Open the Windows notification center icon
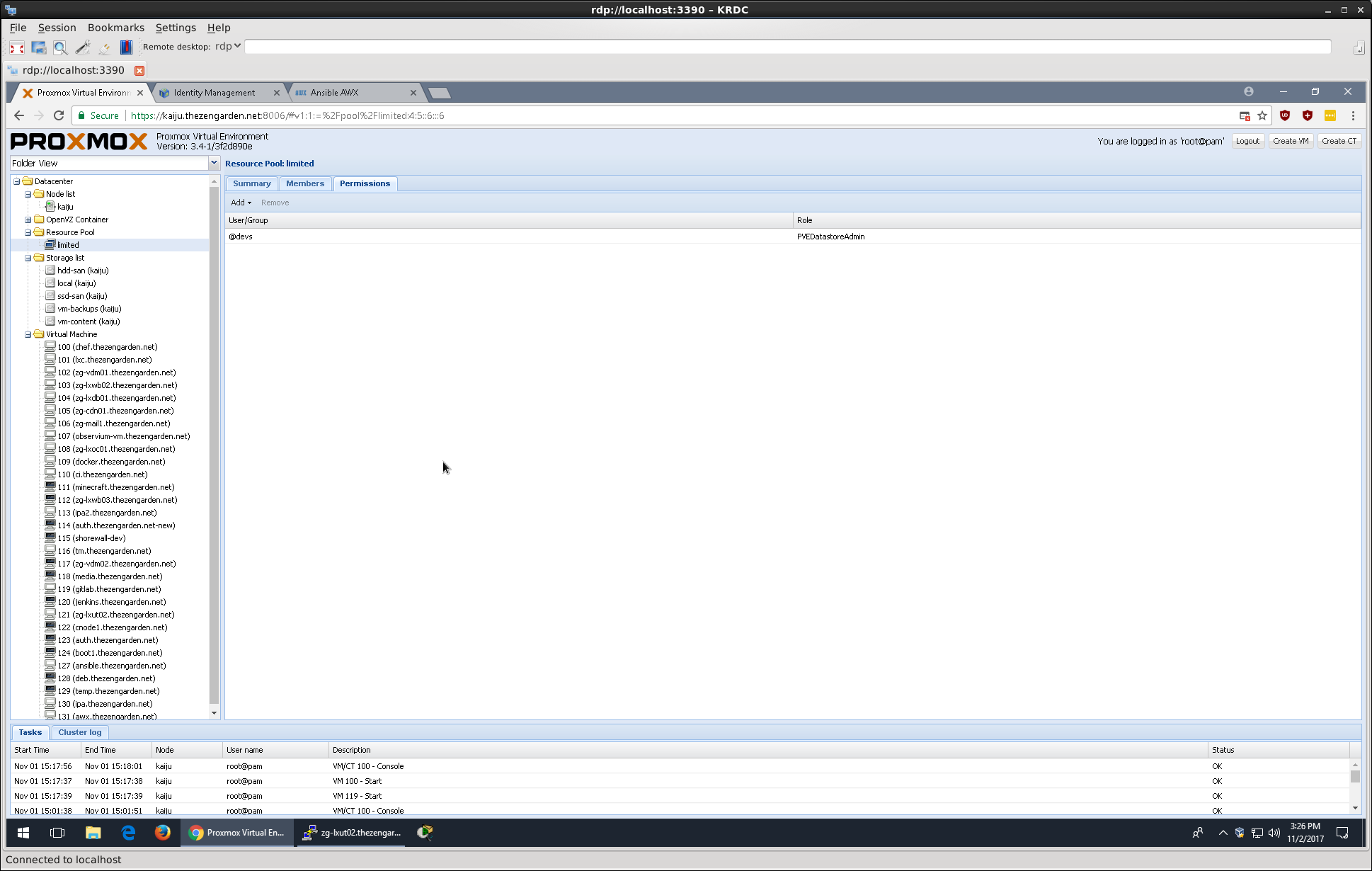Viewport: 1372px width, 871px height. (x=1342, y=833)
